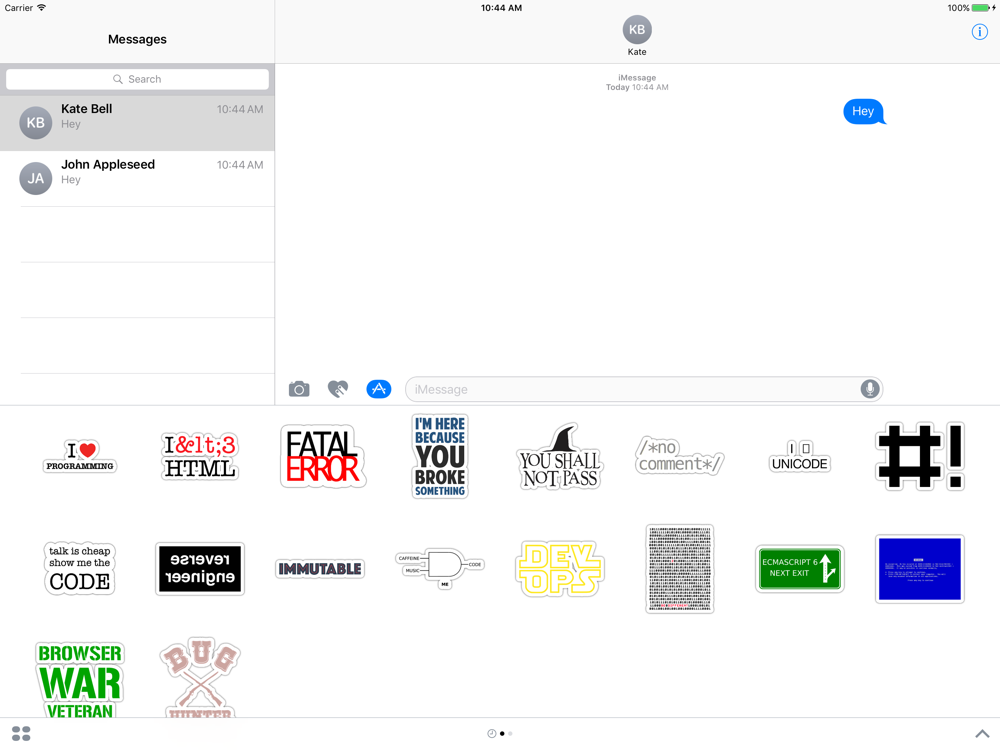Select the I love Programming sticker
The width and height of the screenshot is (1000, 750).
(x=80, y=456)
